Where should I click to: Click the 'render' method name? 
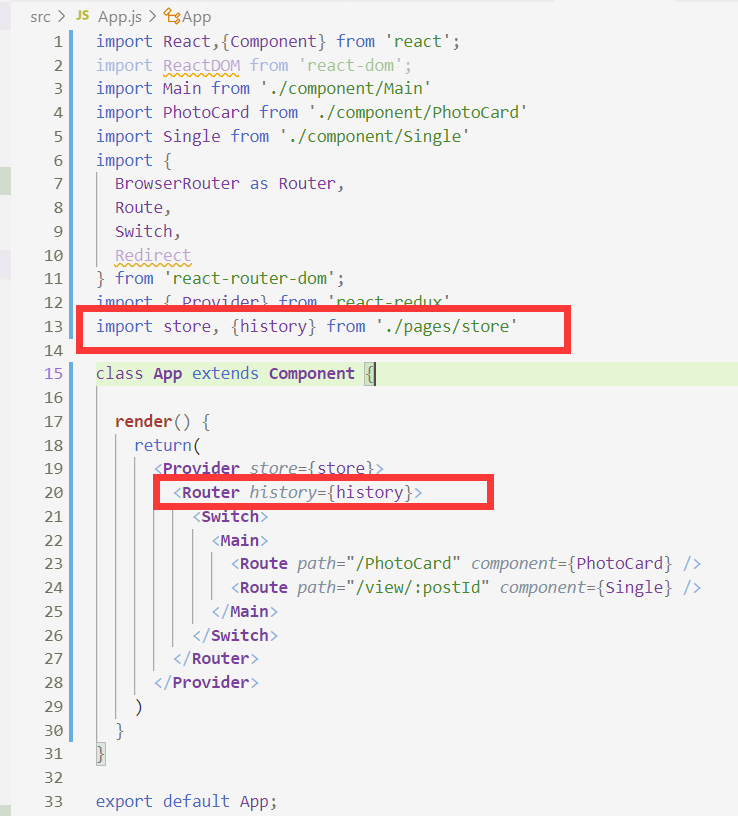tap(144, 421)
